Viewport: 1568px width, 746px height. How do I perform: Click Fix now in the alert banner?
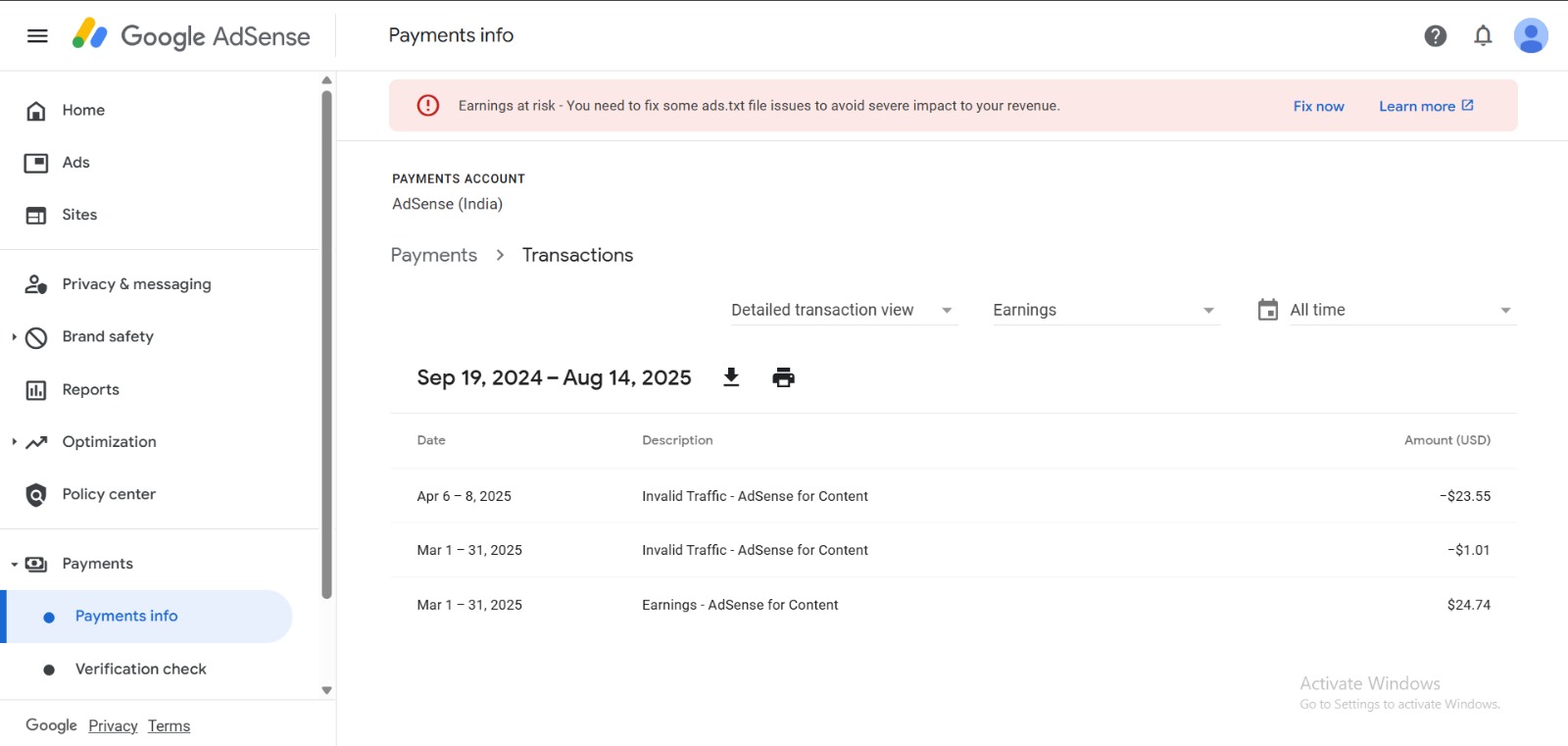click(1318, 106)
